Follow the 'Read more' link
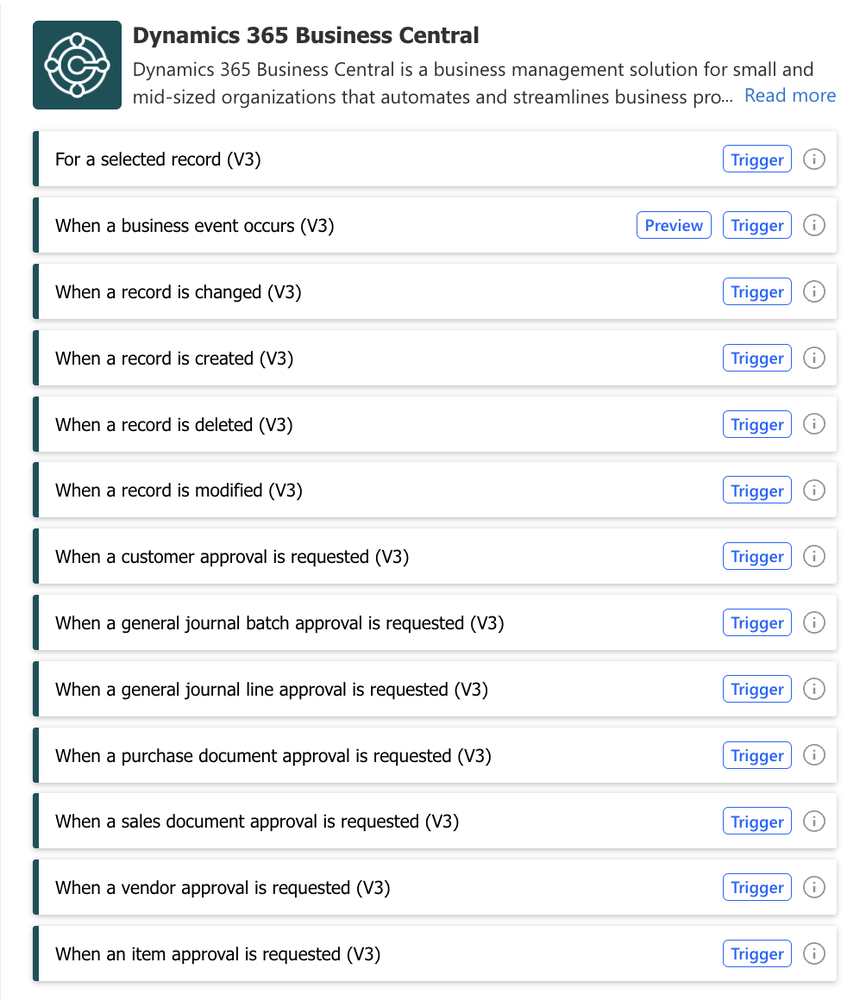Viewport: 866px width, 1000px height. [x=790, y=96]
